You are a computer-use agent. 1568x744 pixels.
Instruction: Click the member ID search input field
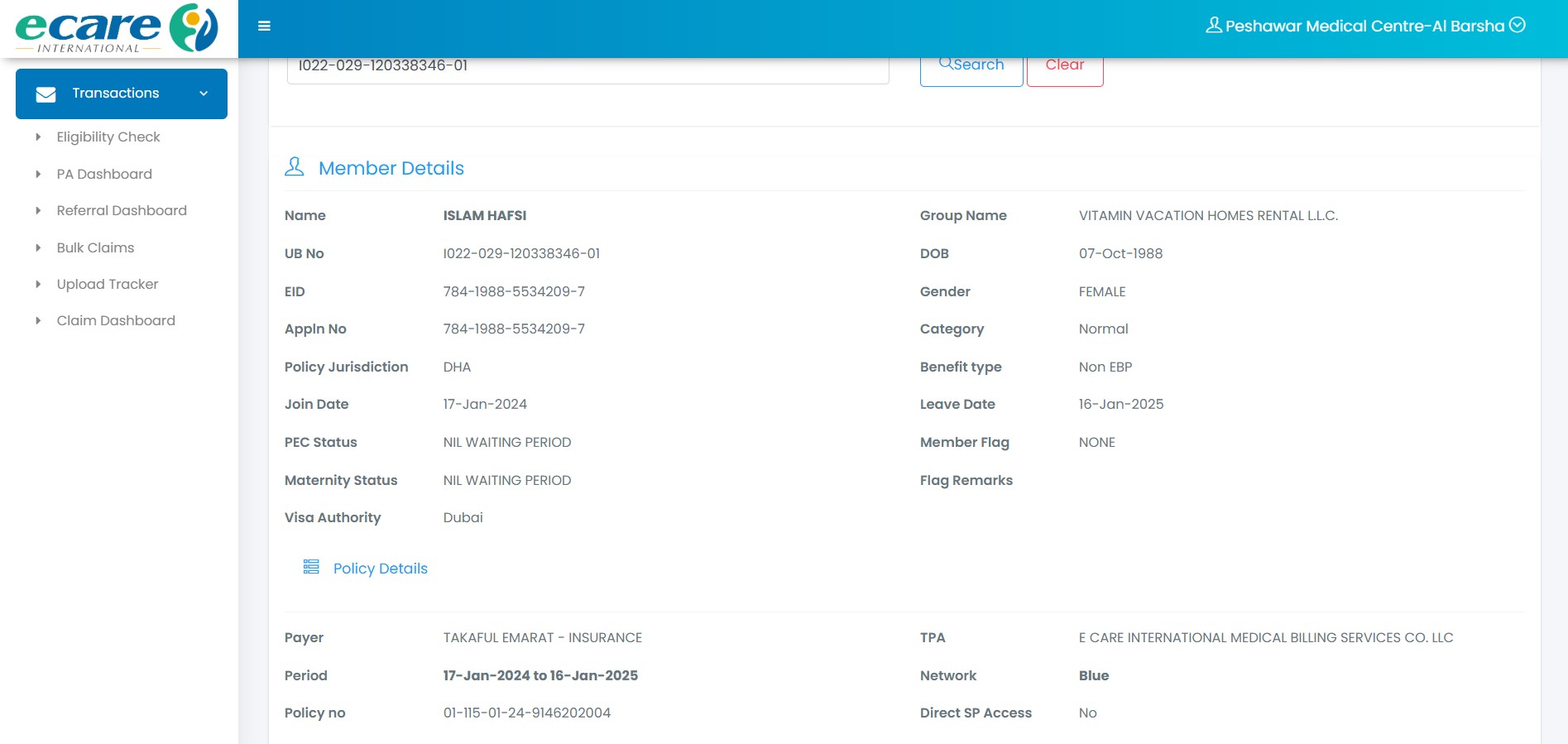587,68
